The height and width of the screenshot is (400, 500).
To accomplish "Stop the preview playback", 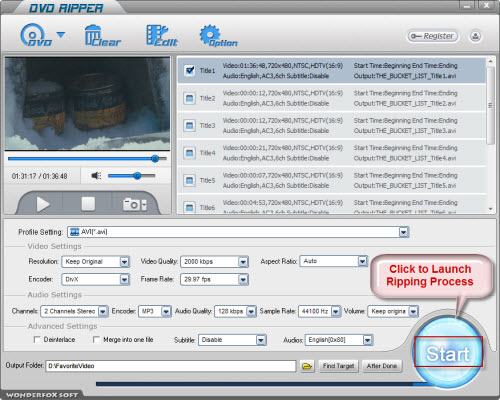I will pos(88,204).
